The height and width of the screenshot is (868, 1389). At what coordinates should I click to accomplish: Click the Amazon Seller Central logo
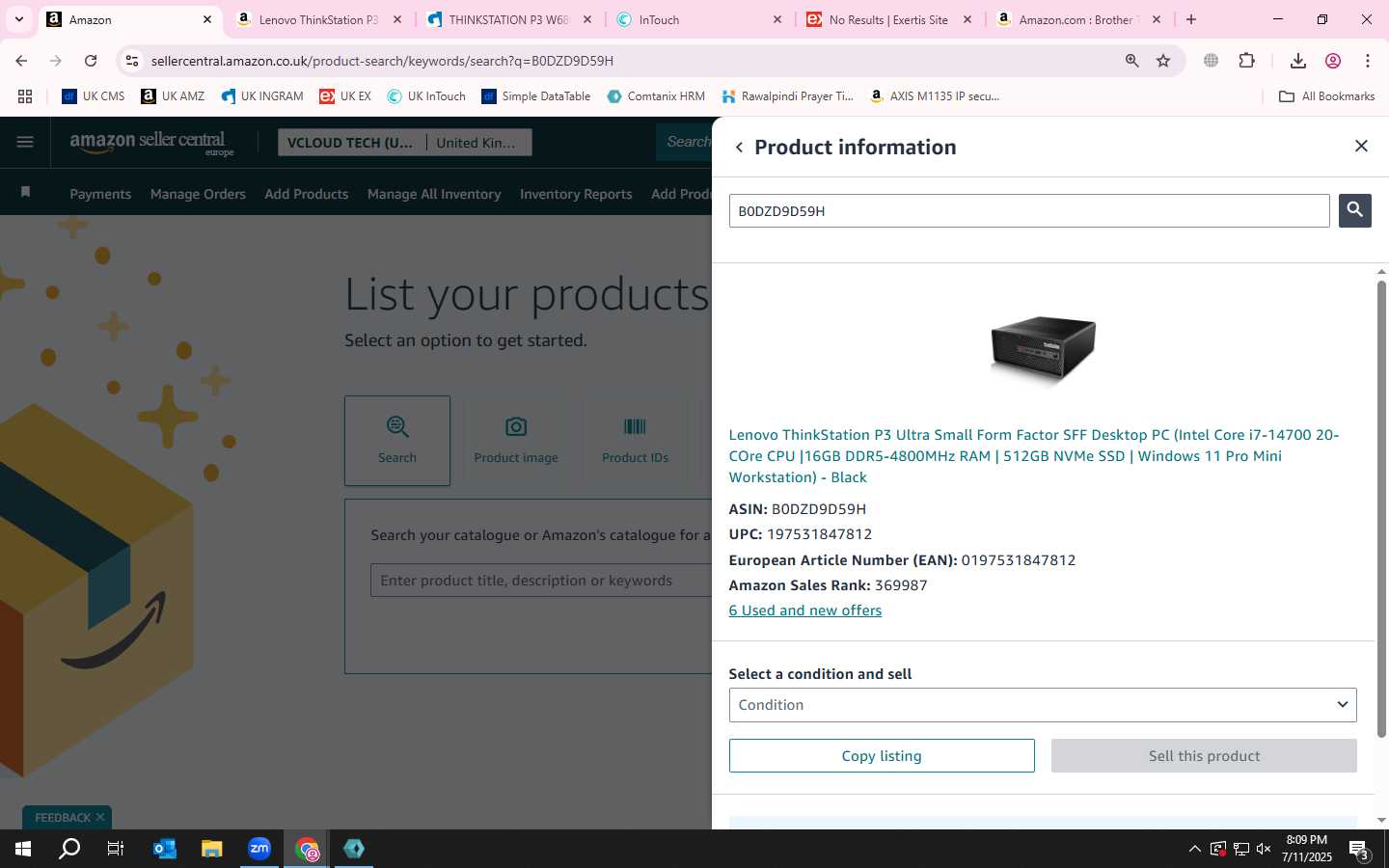tap(151, 143)
